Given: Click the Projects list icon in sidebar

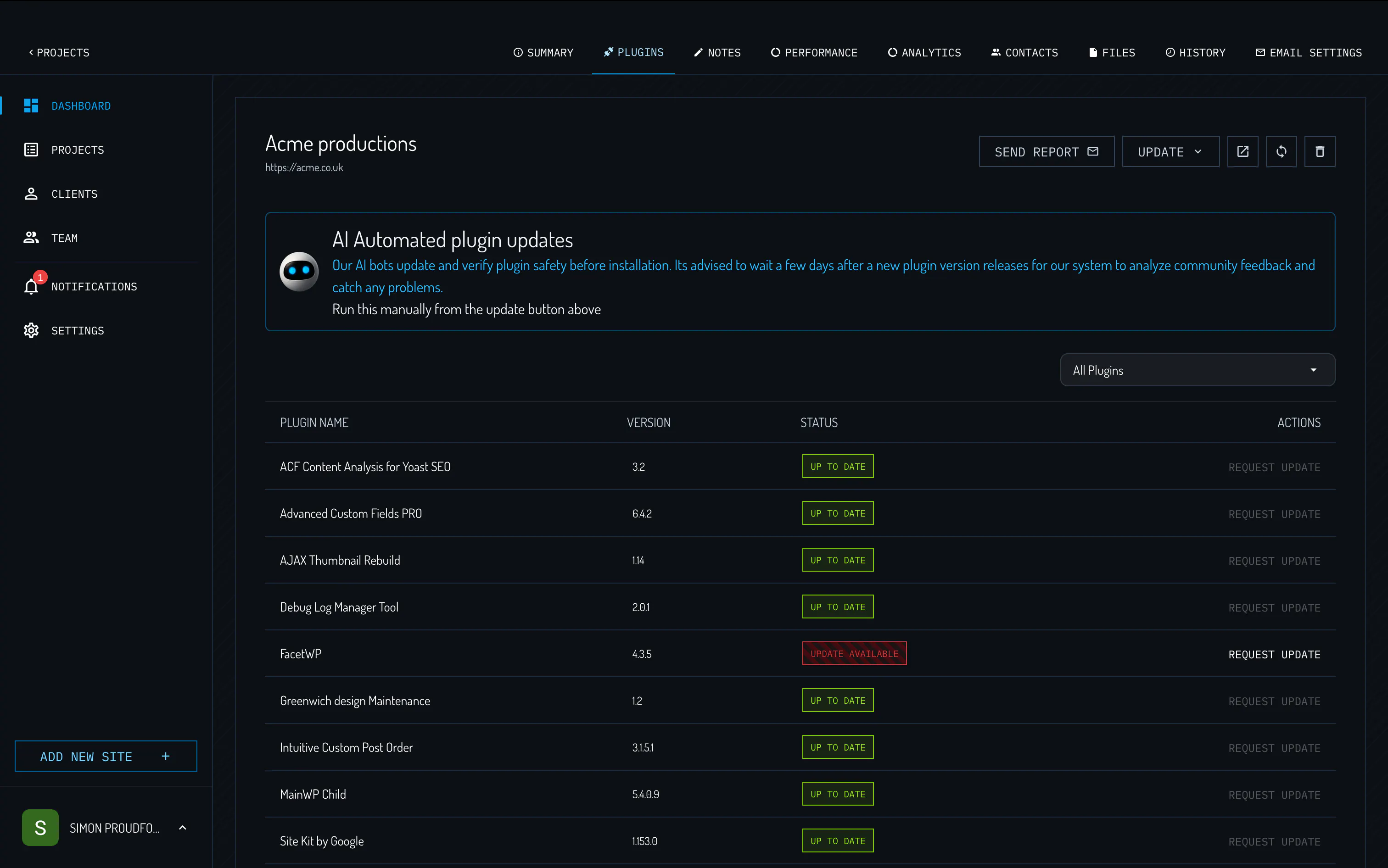Looking at the screenshot, I should 31,150.
